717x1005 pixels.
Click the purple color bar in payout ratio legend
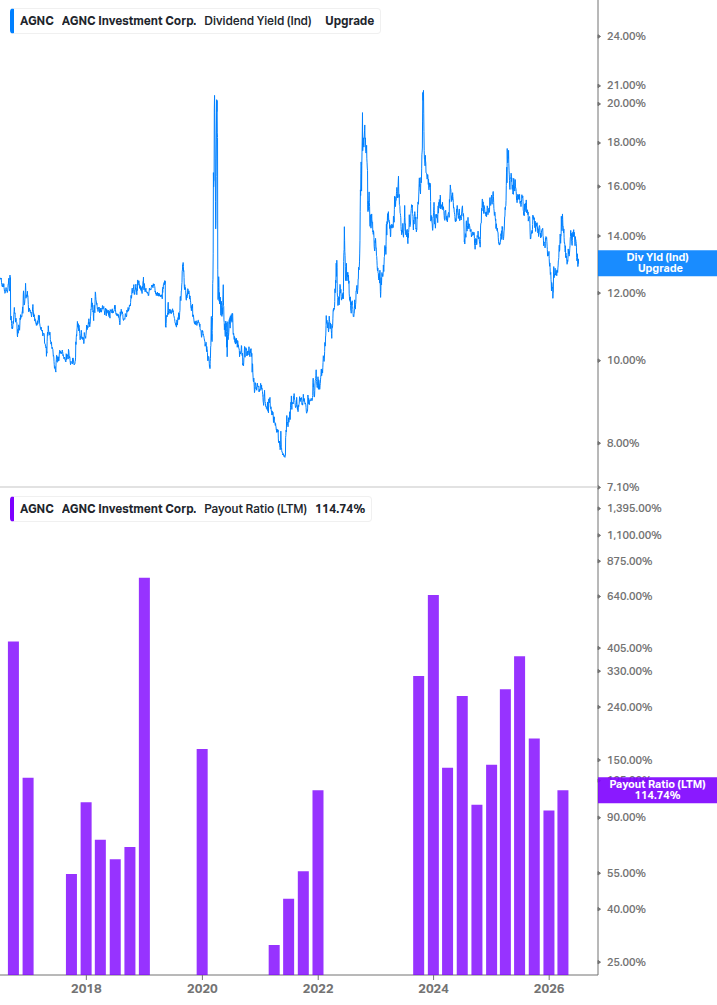[12, 509]
